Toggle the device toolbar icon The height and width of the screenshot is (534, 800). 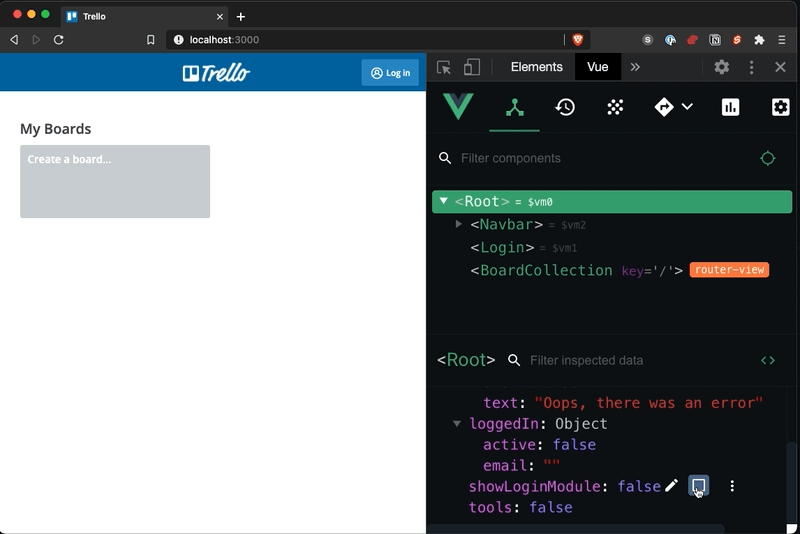coord(472,67)
